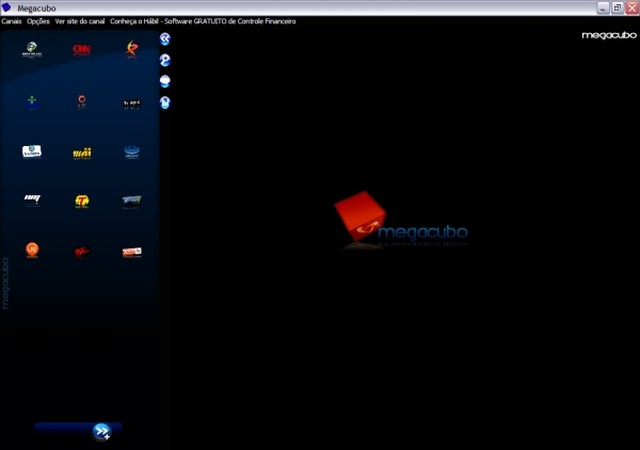Open the Opções menu
Image resolution: width=640 pixels, height=450 pixels.
coord(39,21)
